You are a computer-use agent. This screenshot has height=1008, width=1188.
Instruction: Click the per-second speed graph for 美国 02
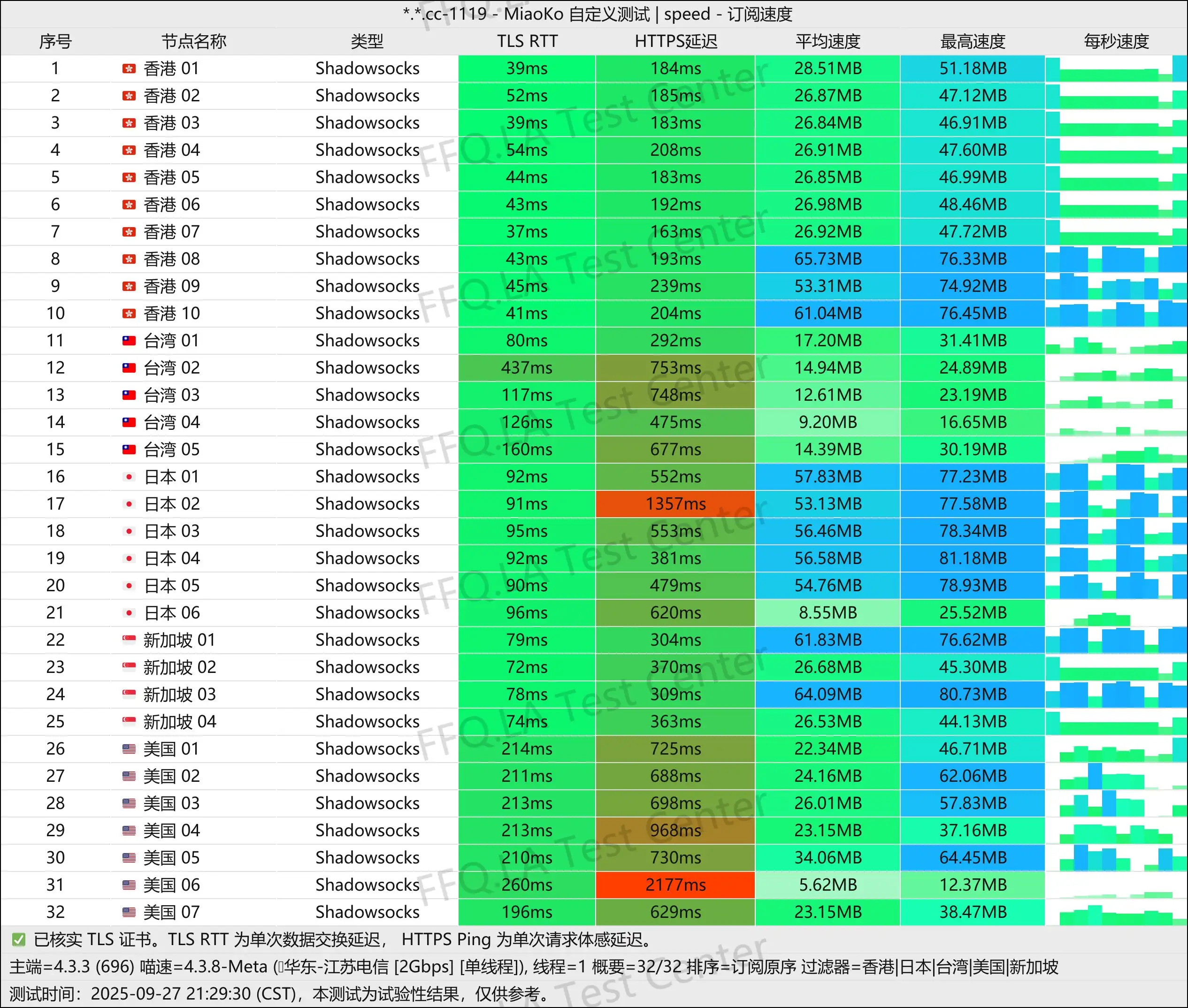1116,776
